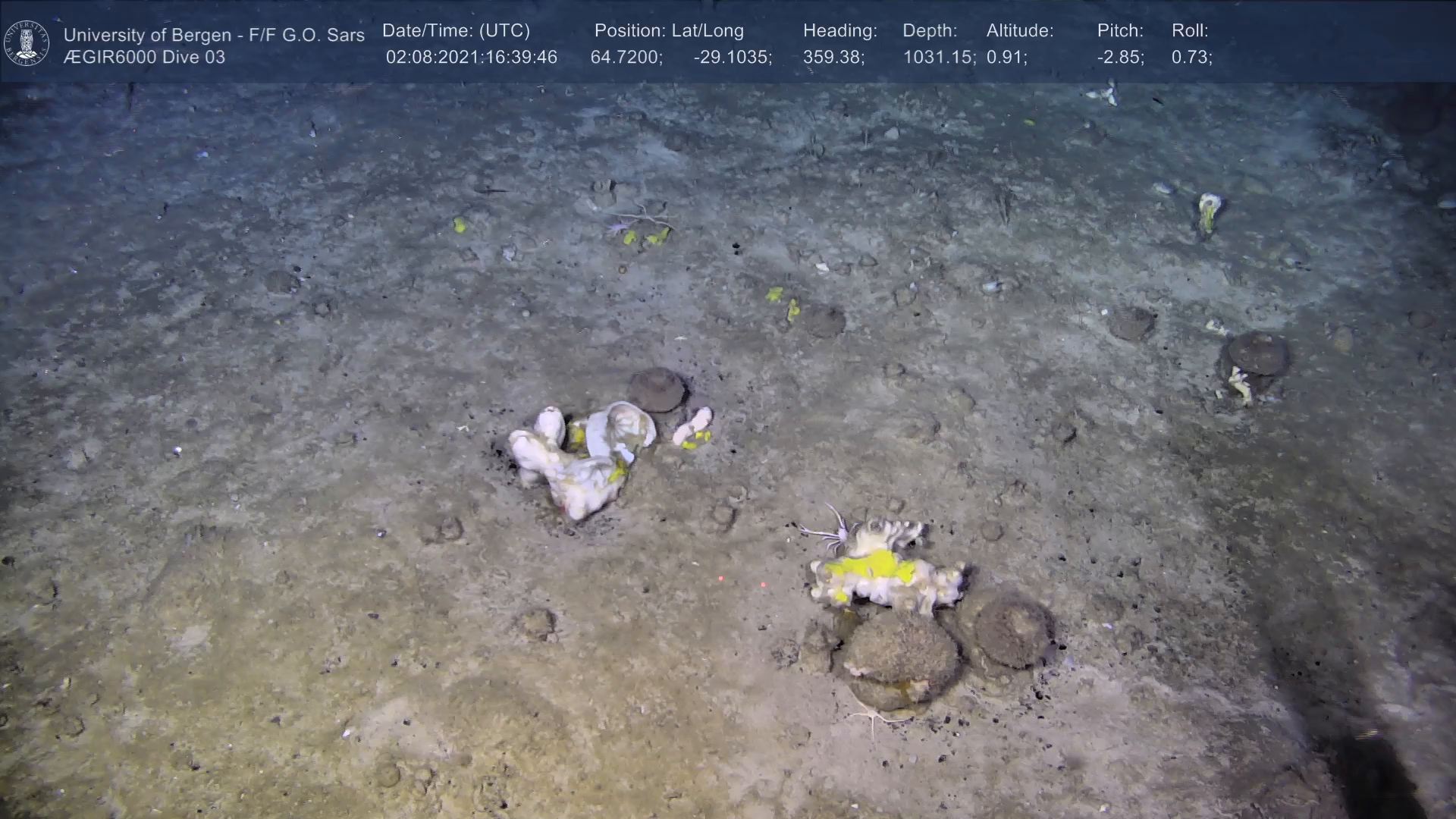1456x819 pixels.
Task: Click the University of Bergen seal logo
Action: (27, 43)
